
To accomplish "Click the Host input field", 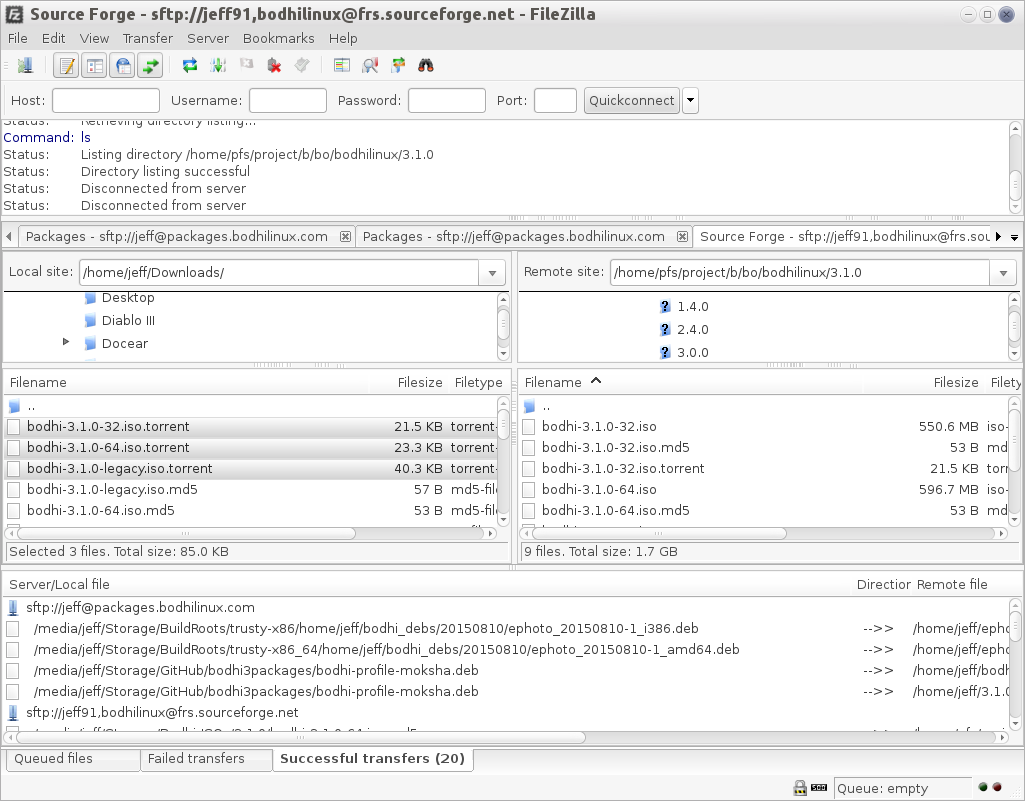I will click(106, 101).
